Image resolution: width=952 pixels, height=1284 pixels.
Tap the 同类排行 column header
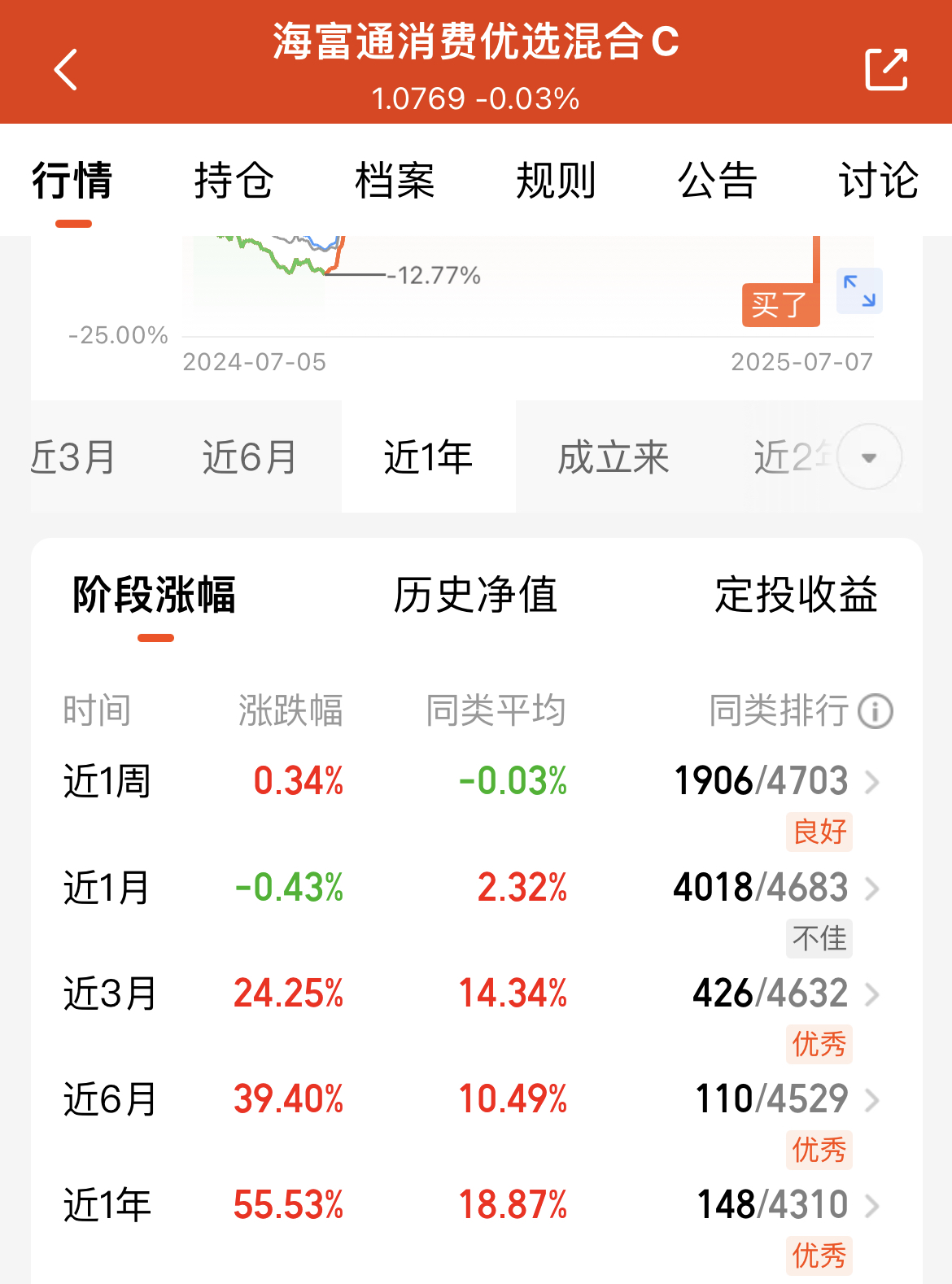pyautogui.click(x=779, y=710)
